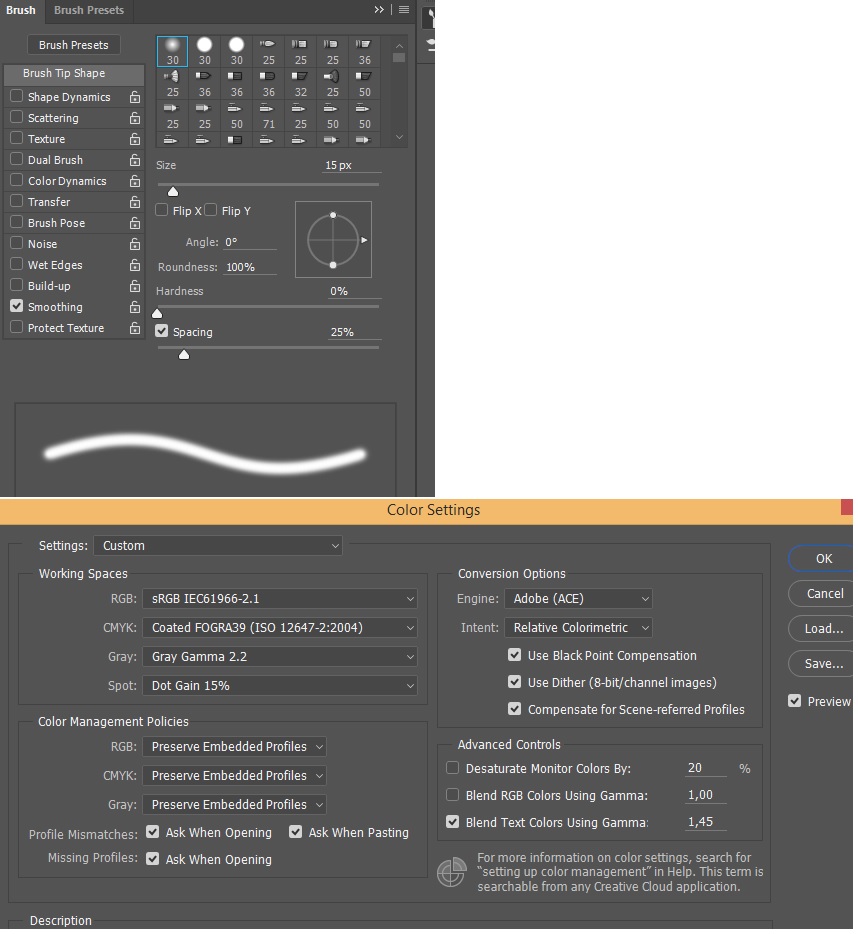Switch to the Brush tab
Image resolution: width=858 pixels, height=934 pixels.
(x=21, y=10)
